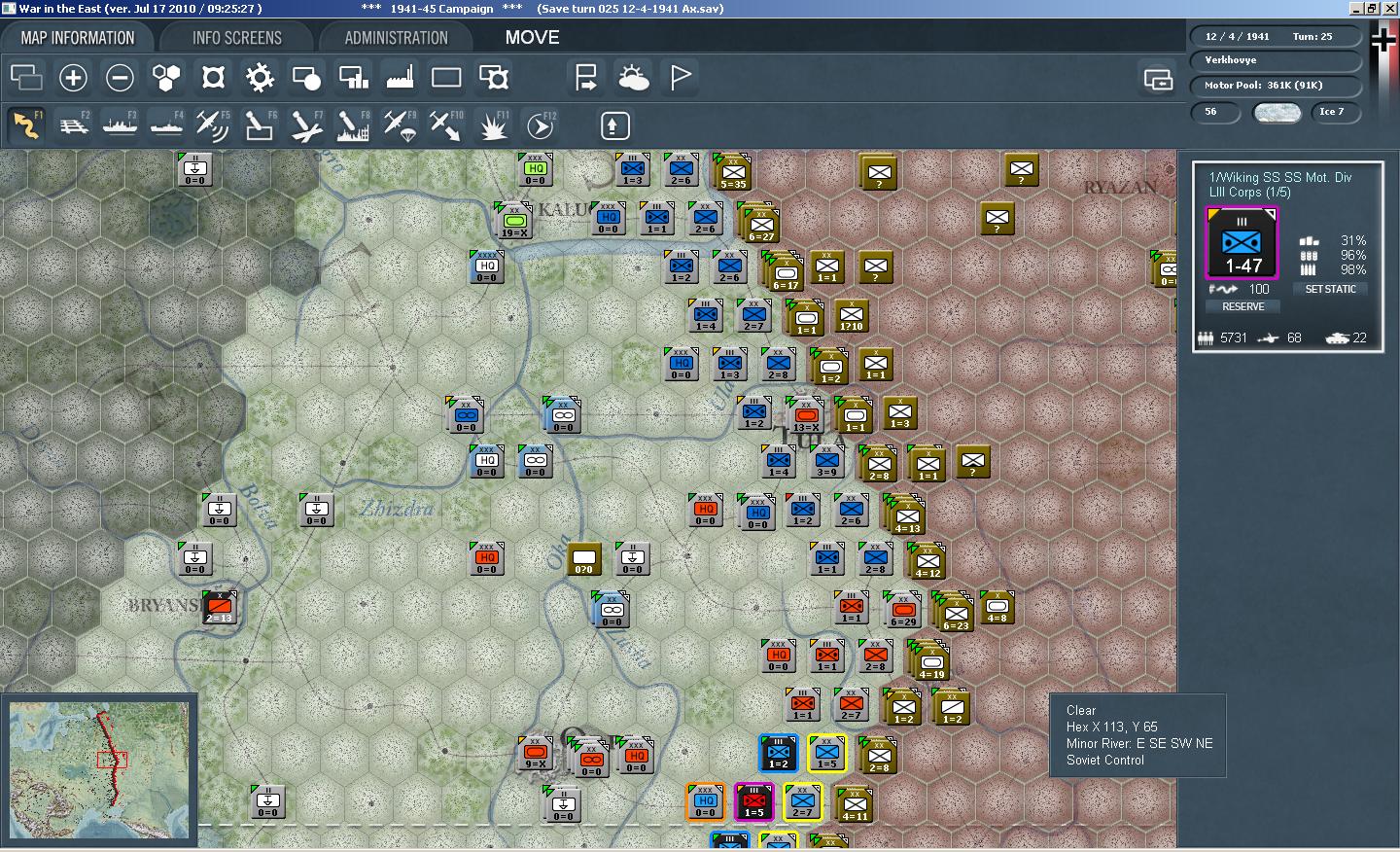Select the 0?0 dark yellow counter
This screenshot has width=1400, height=852.
[x=583, y=559]
